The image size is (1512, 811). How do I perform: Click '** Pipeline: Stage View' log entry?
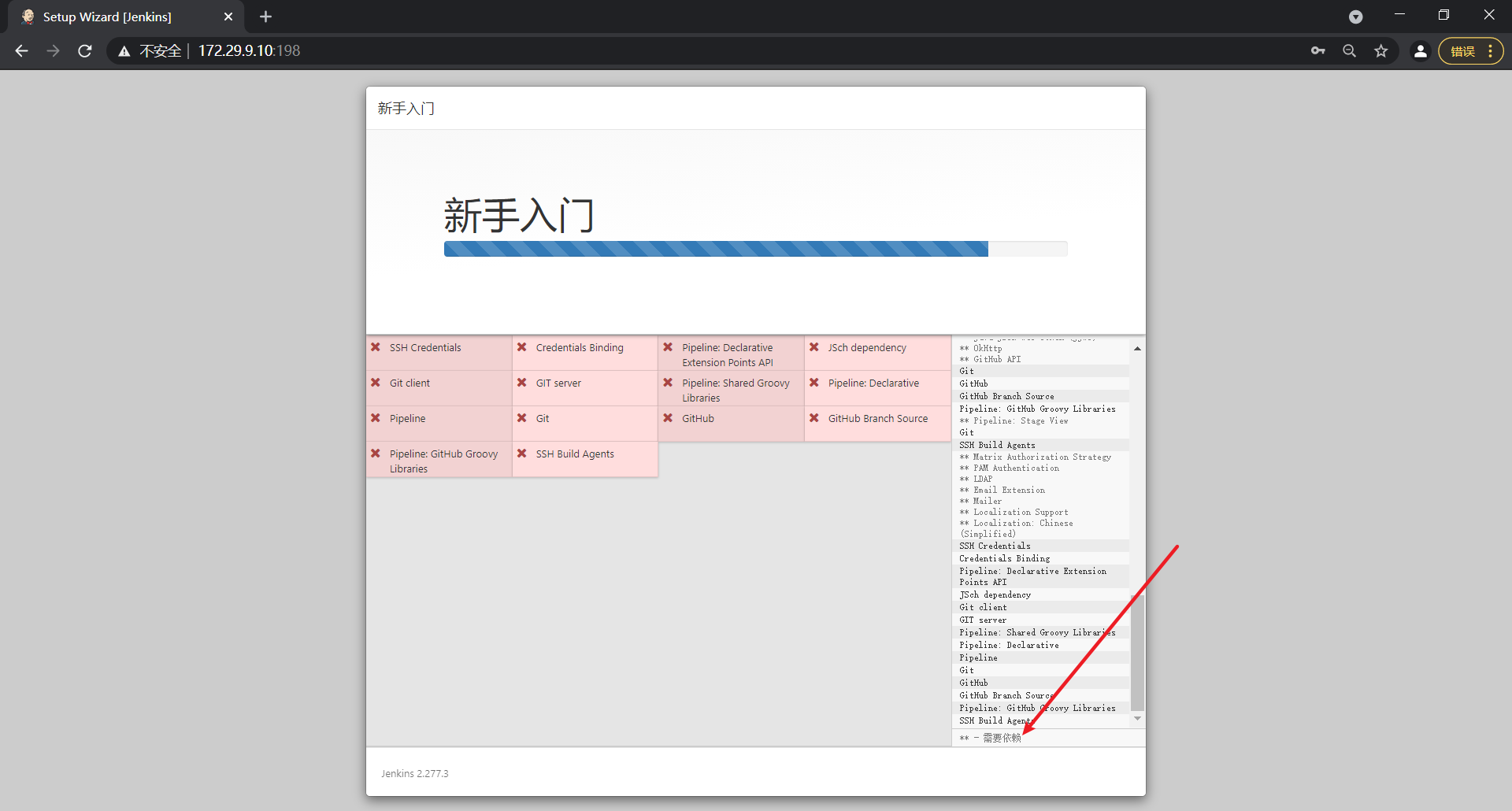(1014, 420)
